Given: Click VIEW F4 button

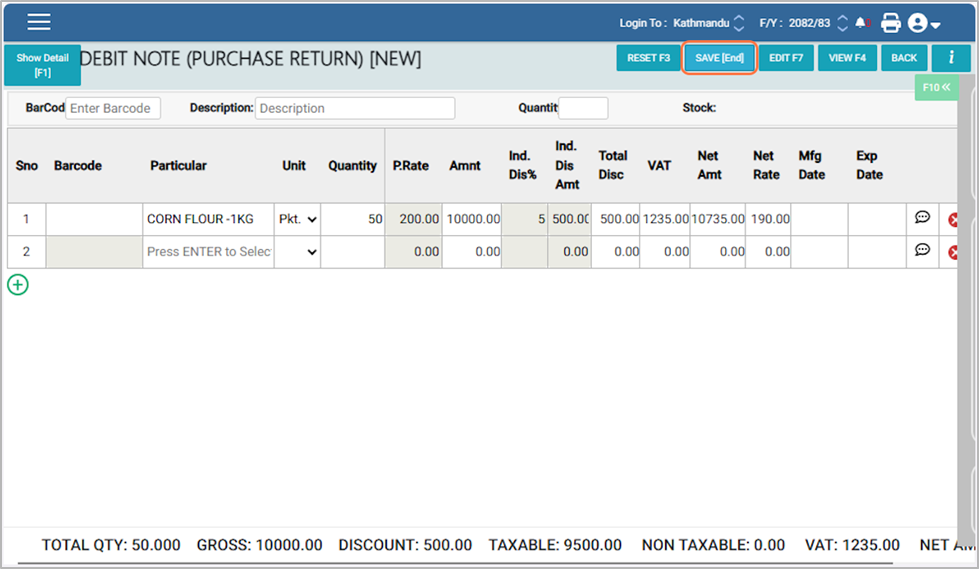Looking at the screenshot, I should click(x=847, y=57).
